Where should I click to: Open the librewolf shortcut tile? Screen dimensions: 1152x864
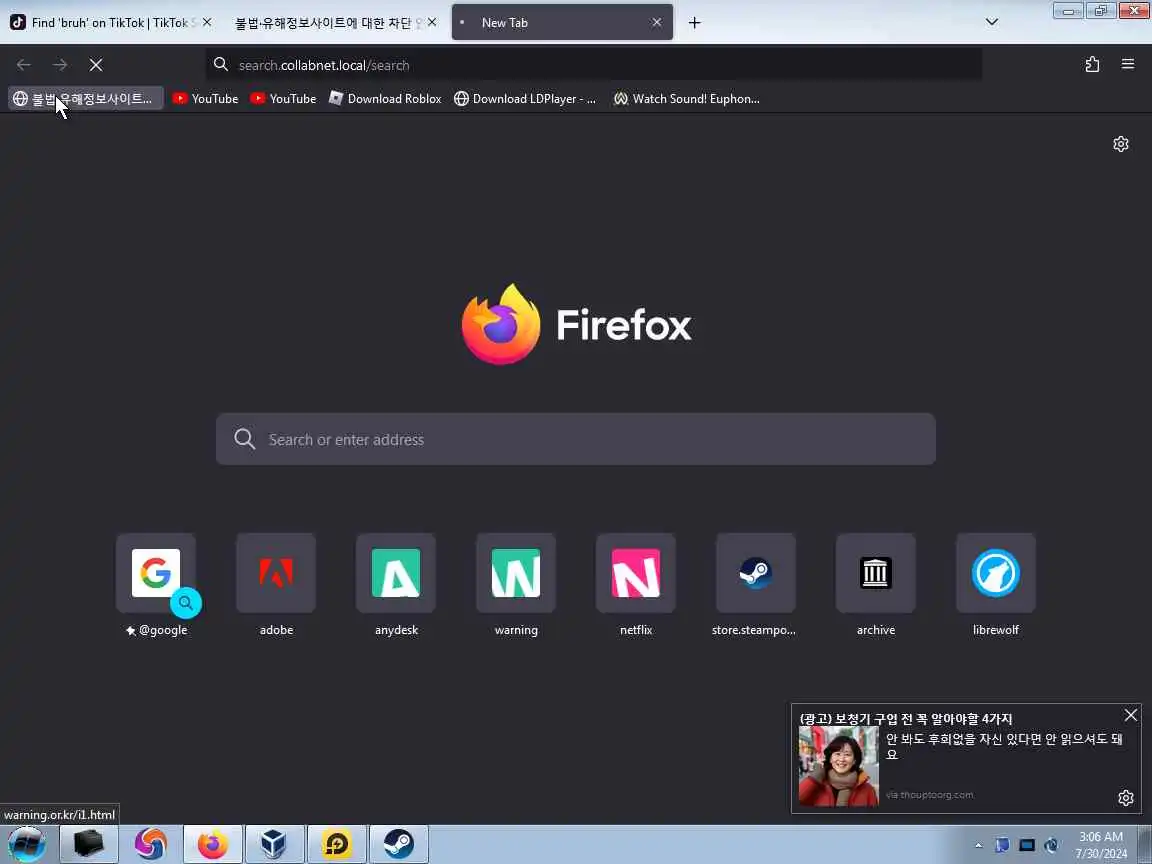(x=996, y=585)
